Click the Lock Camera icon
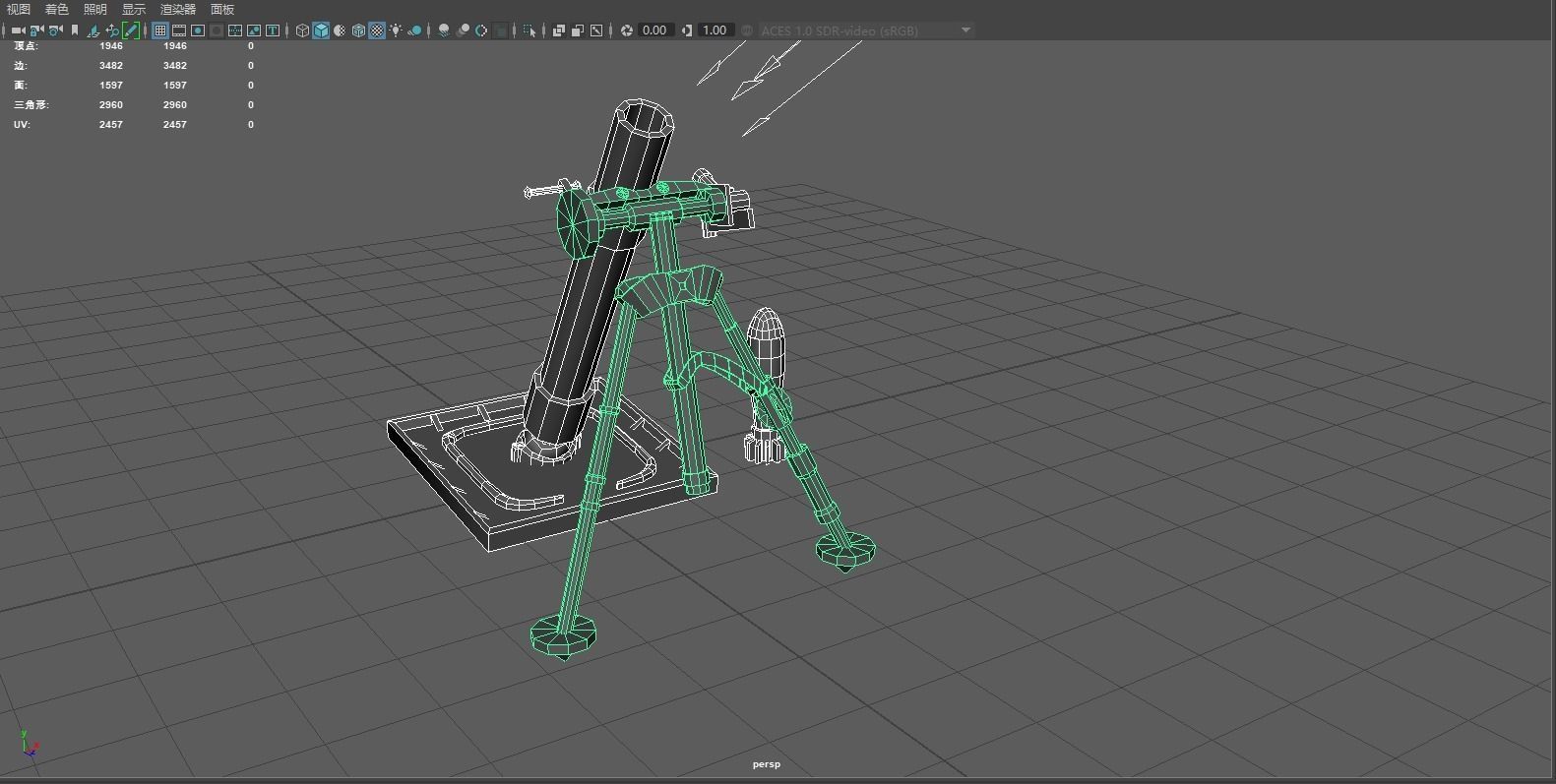This screenshot has width=1556, height=784. coord(36,30)
